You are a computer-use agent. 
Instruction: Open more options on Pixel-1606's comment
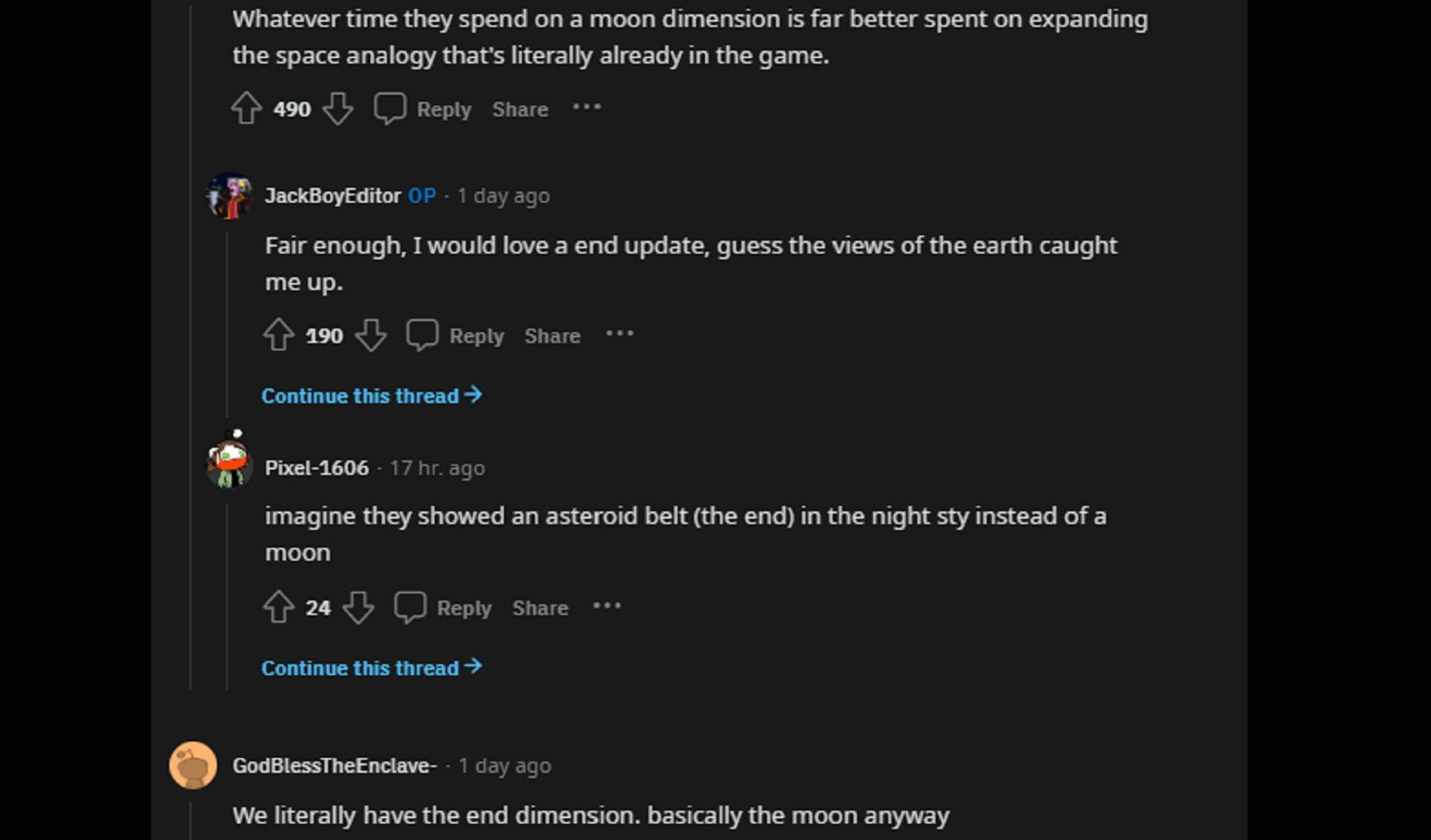[607, 607]
